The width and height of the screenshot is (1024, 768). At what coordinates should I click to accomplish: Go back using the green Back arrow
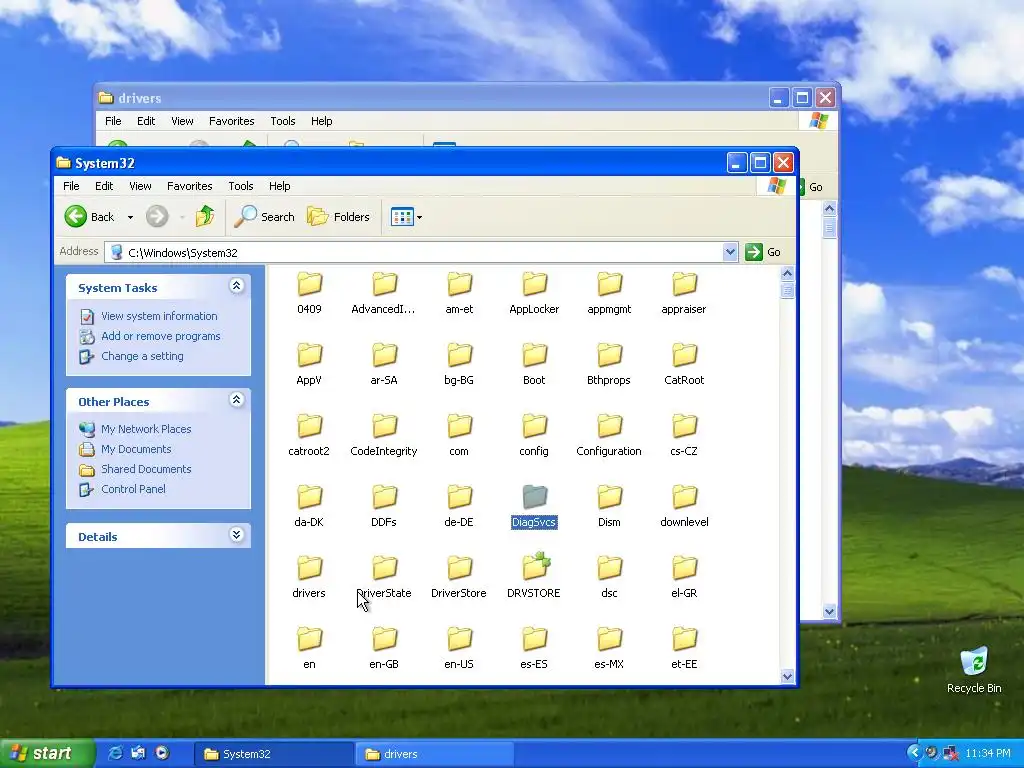pos(89,216)
